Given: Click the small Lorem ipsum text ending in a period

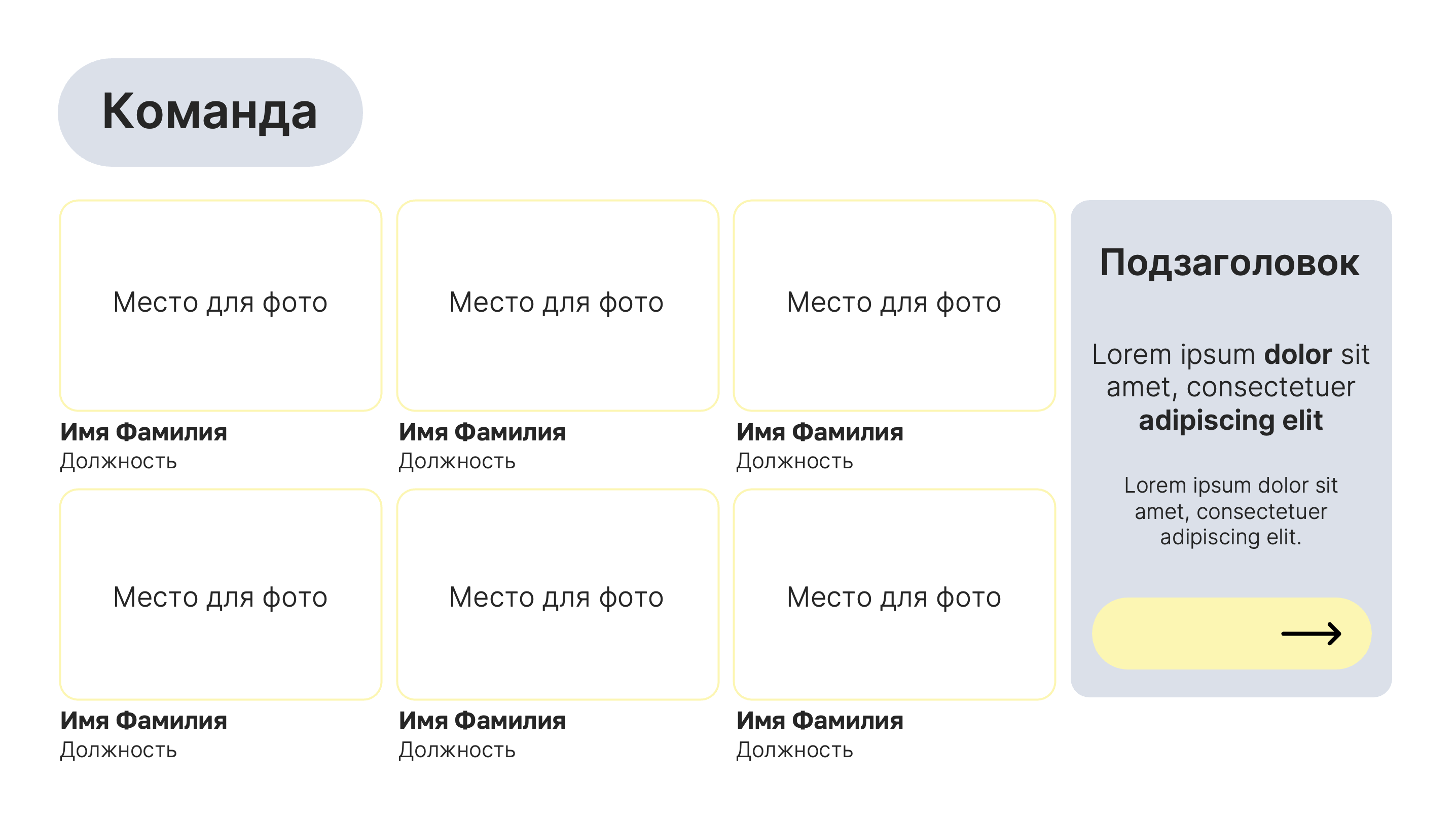Looking at the screenshot, I should point(1230,511).
